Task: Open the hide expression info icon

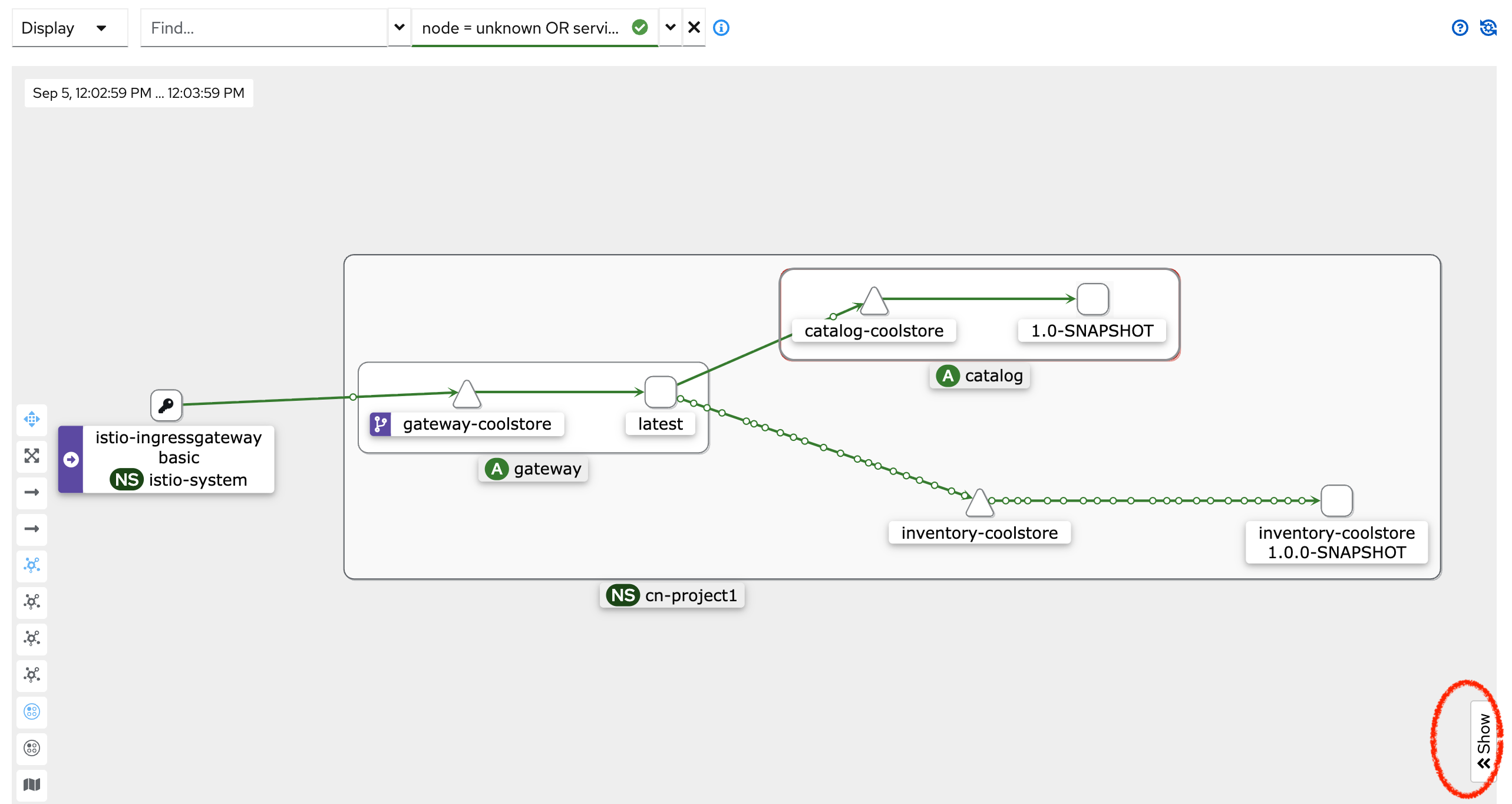Action: click(721, 28)
